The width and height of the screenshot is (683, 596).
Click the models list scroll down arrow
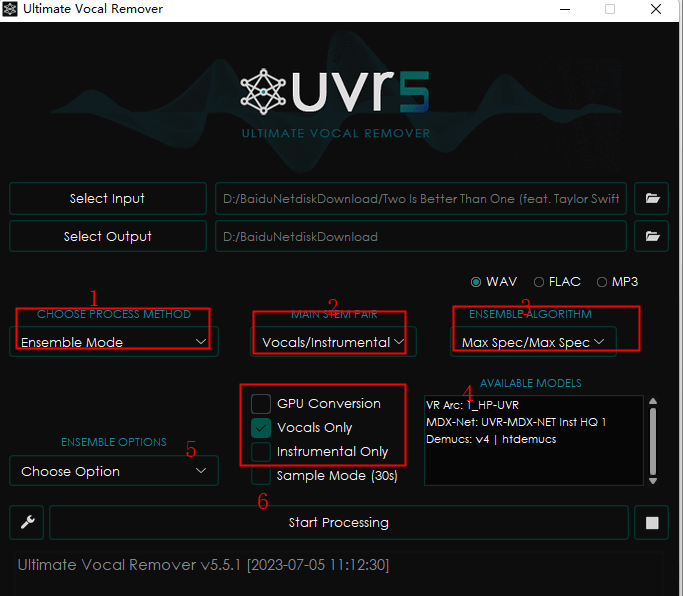coord(653,481)
